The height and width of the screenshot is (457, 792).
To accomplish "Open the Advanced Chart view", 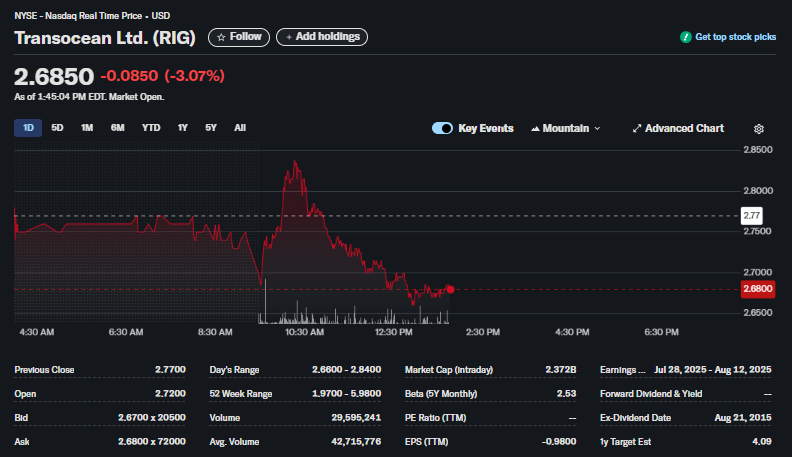I will tap(678, 128).
